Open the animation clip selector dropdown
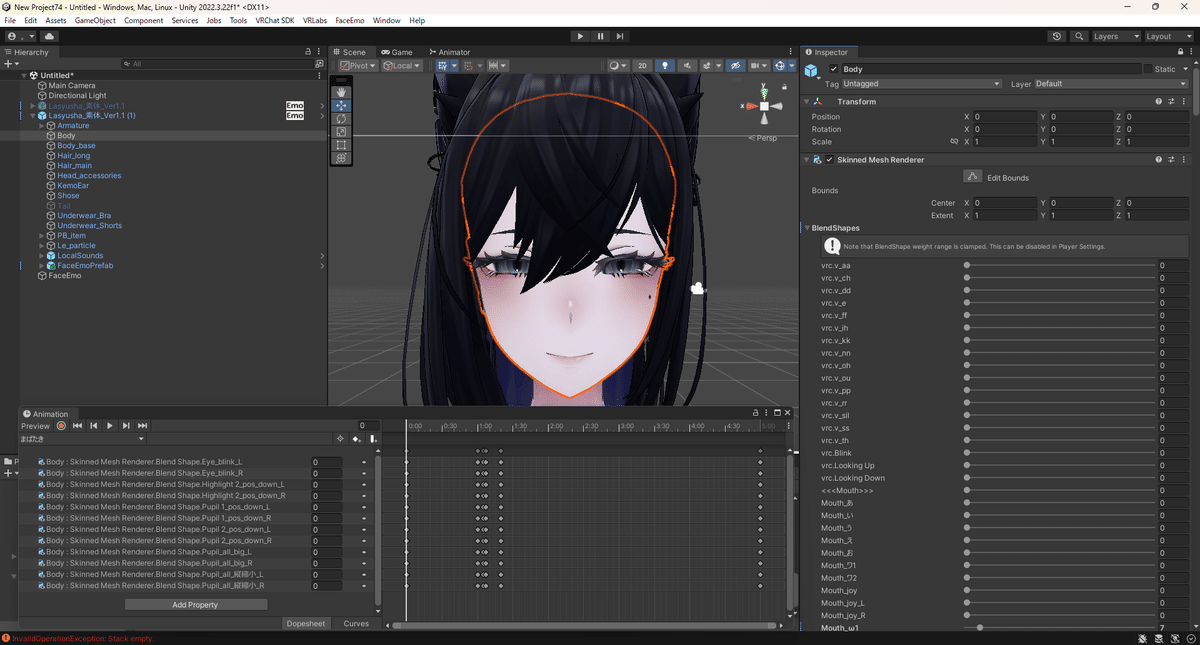 83,439
